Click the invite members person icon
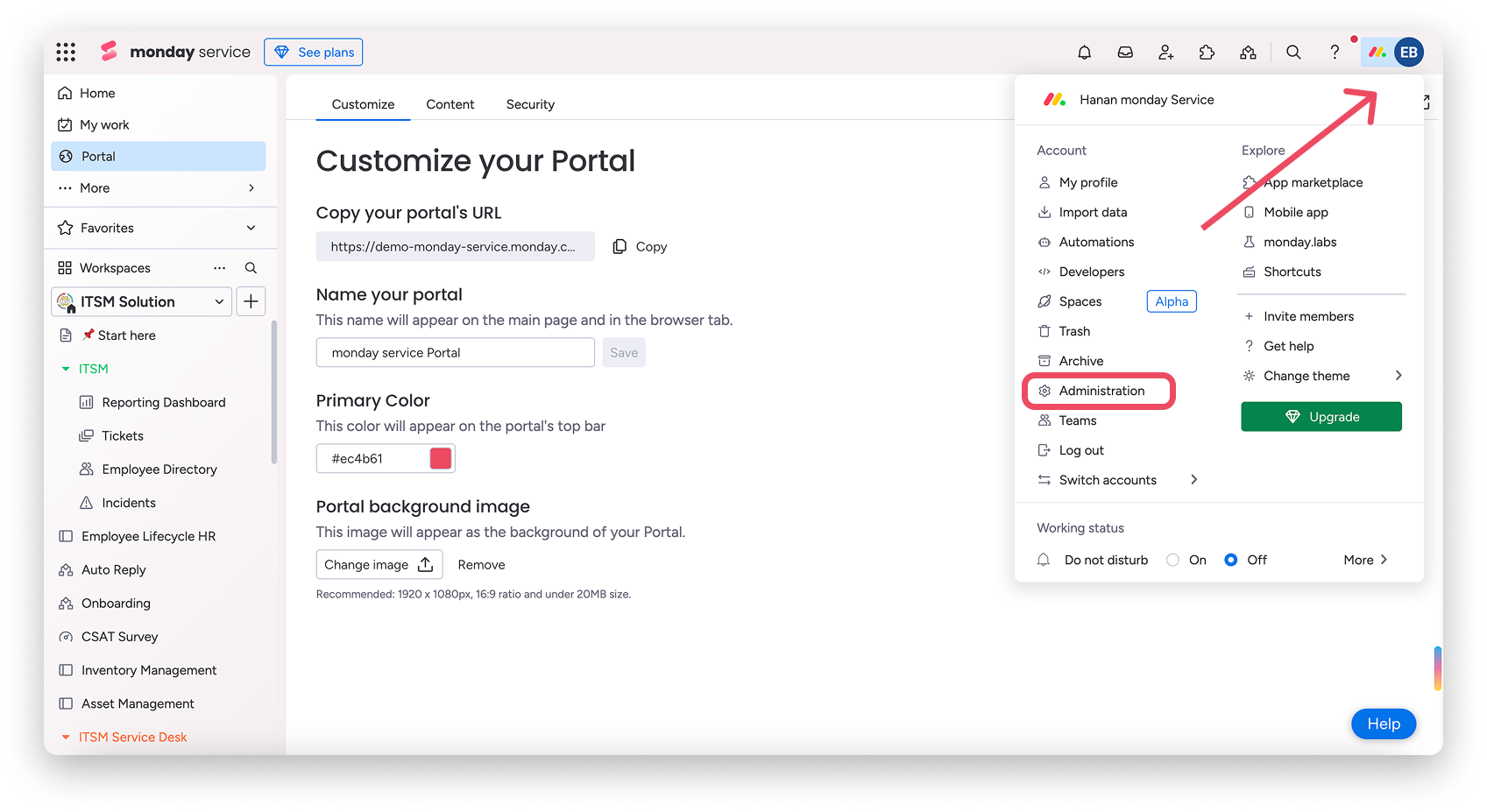 click(x=1165, y=52)
